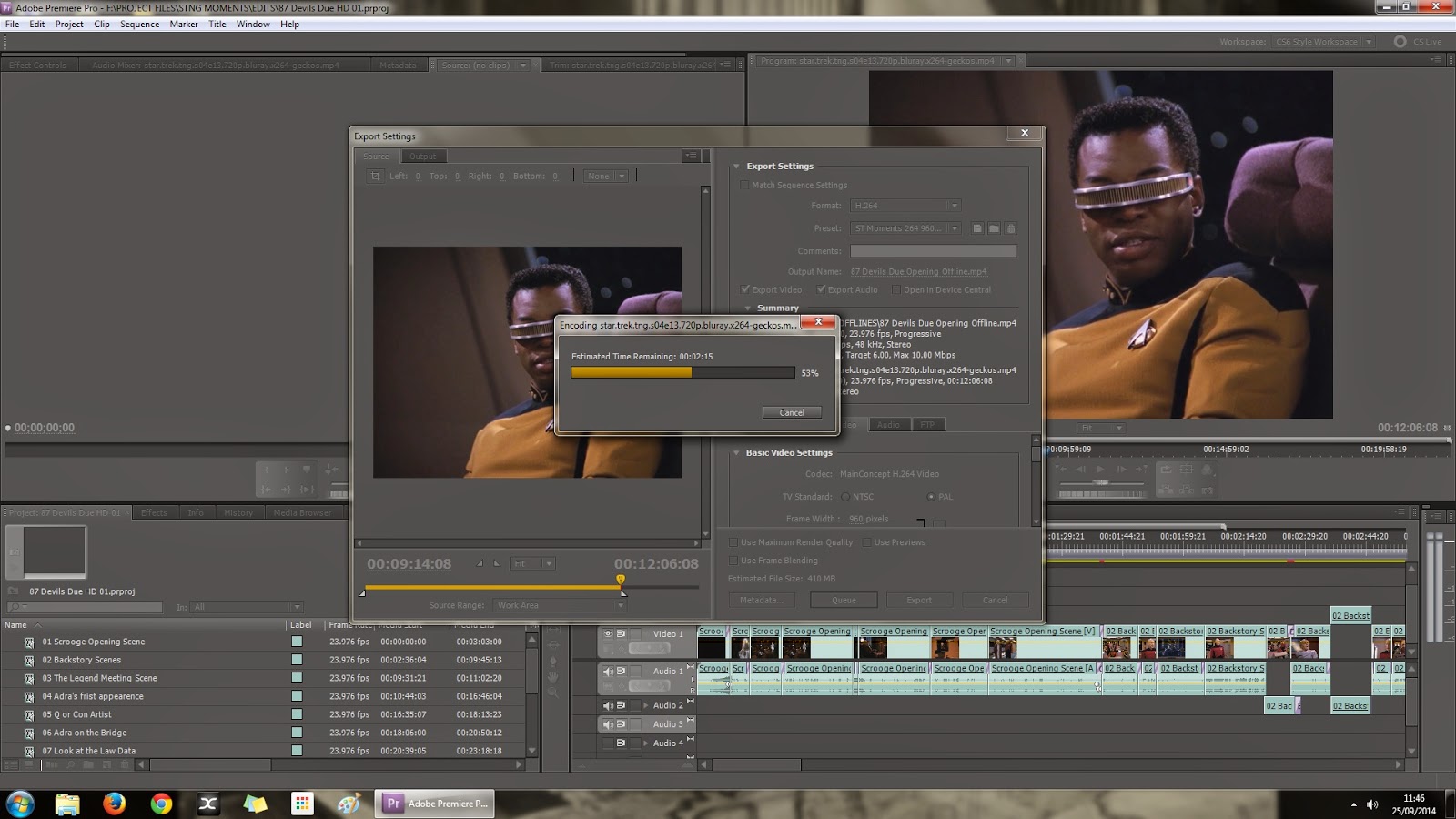Switch to the Audio settings tab
Viewport: 1456px width, 819px height.
[x=888, y=425]
